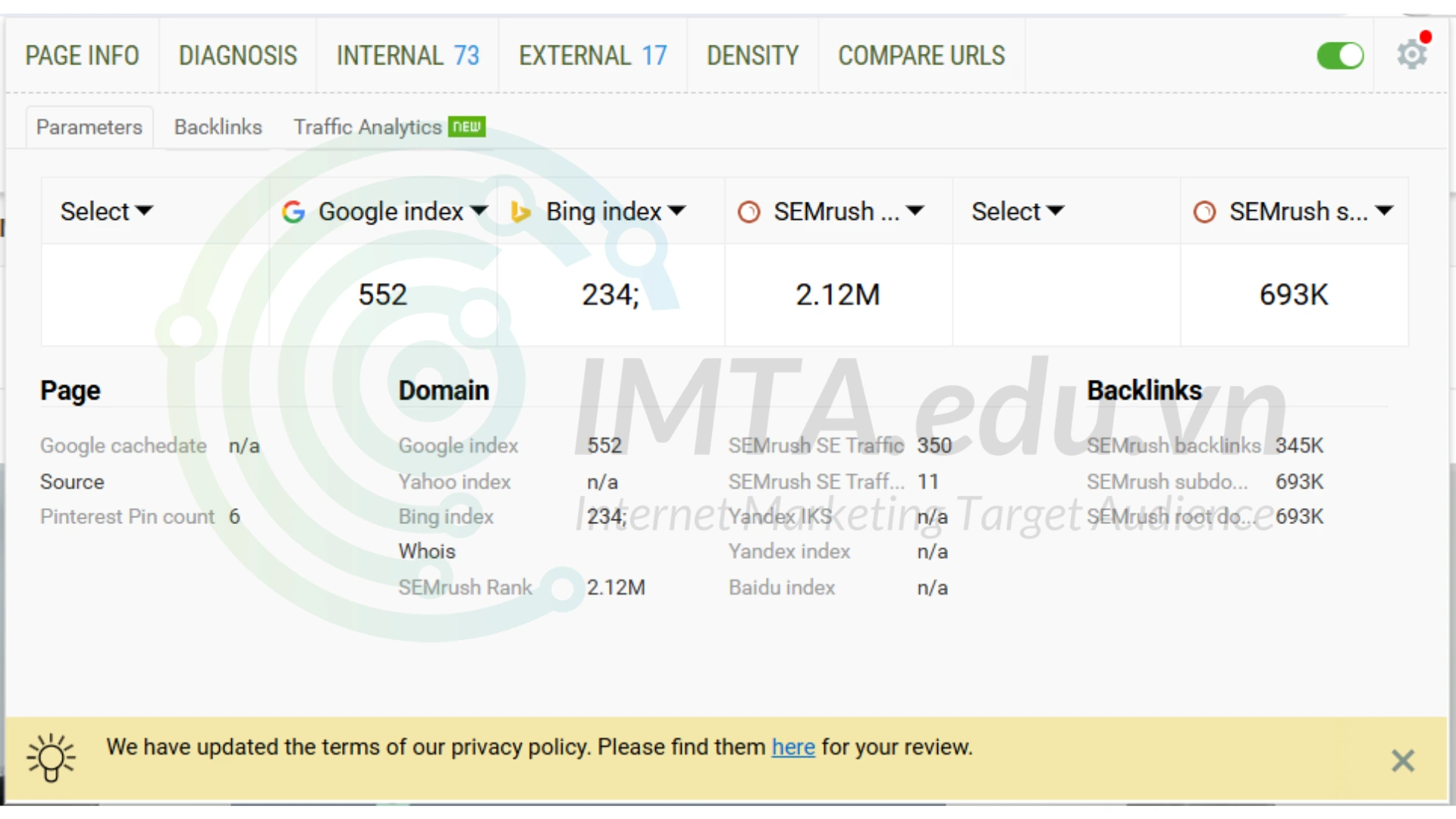Click the SEMrush Rank label under Domain
Screen dimensions: 1456x819
coord(466,587)
